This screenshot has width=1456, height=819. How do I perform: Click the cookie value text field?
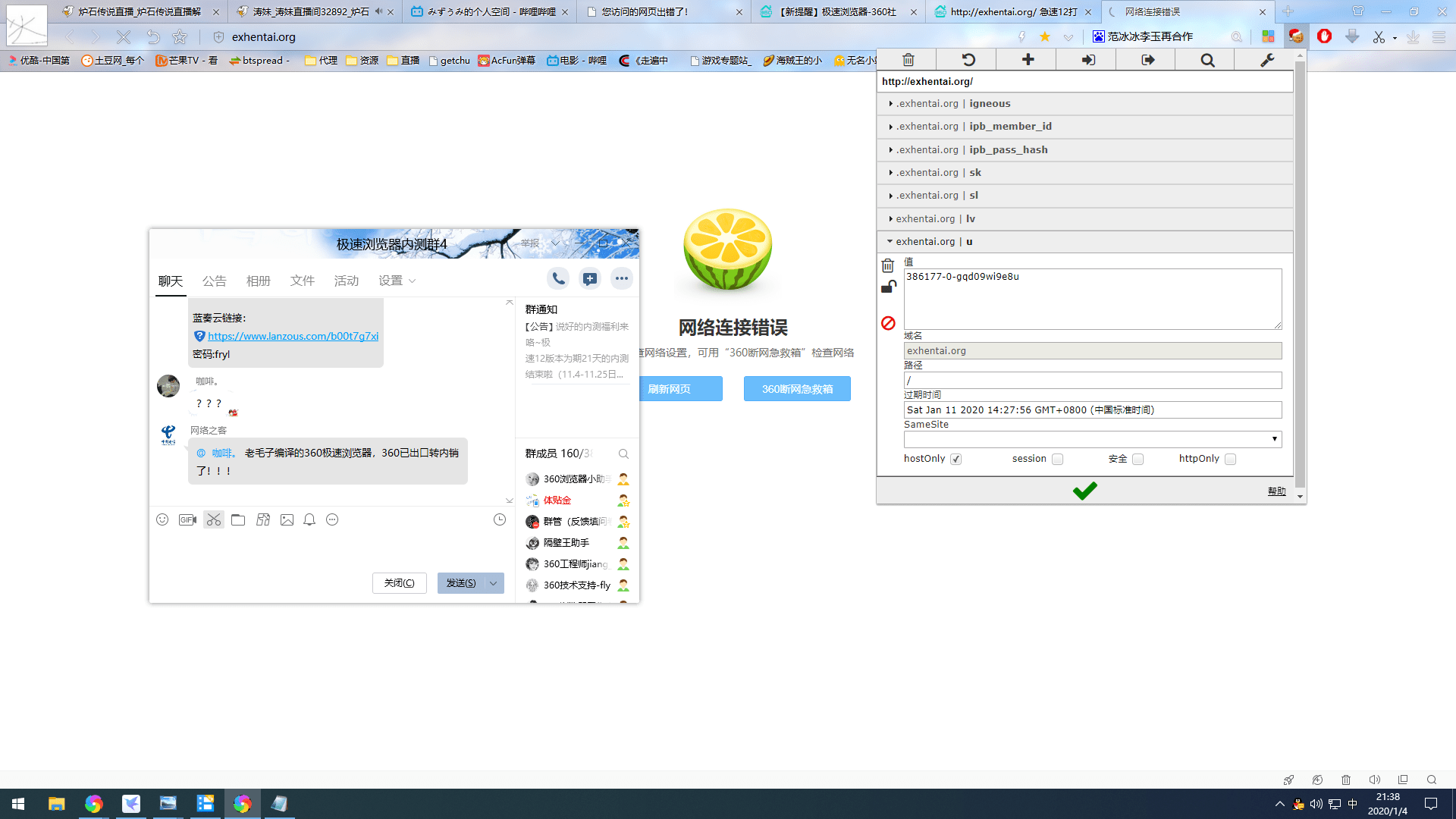coord(1092,298)
